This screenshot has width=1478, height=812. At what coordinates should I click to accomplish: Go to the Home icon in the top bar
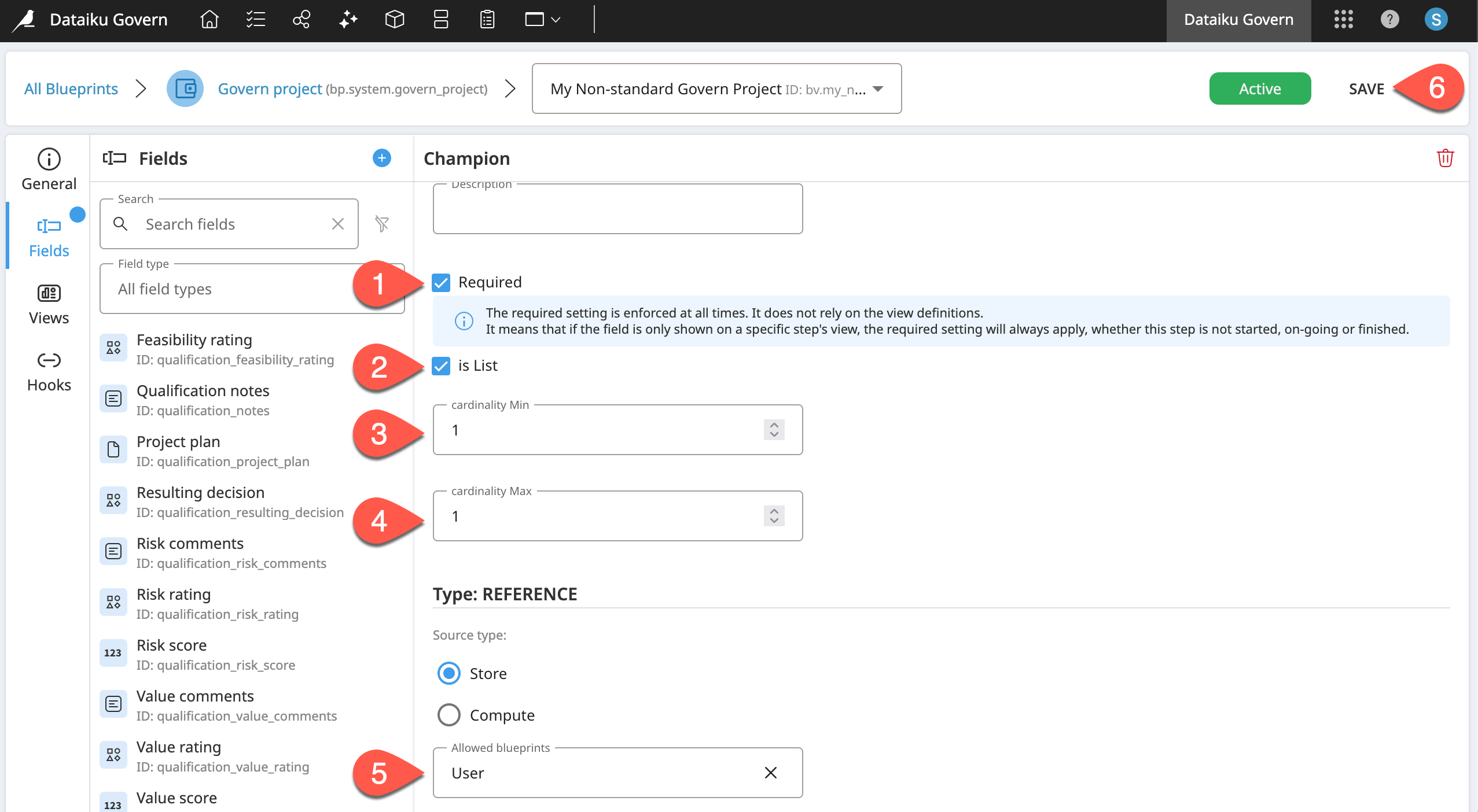[x=209, y=20]
